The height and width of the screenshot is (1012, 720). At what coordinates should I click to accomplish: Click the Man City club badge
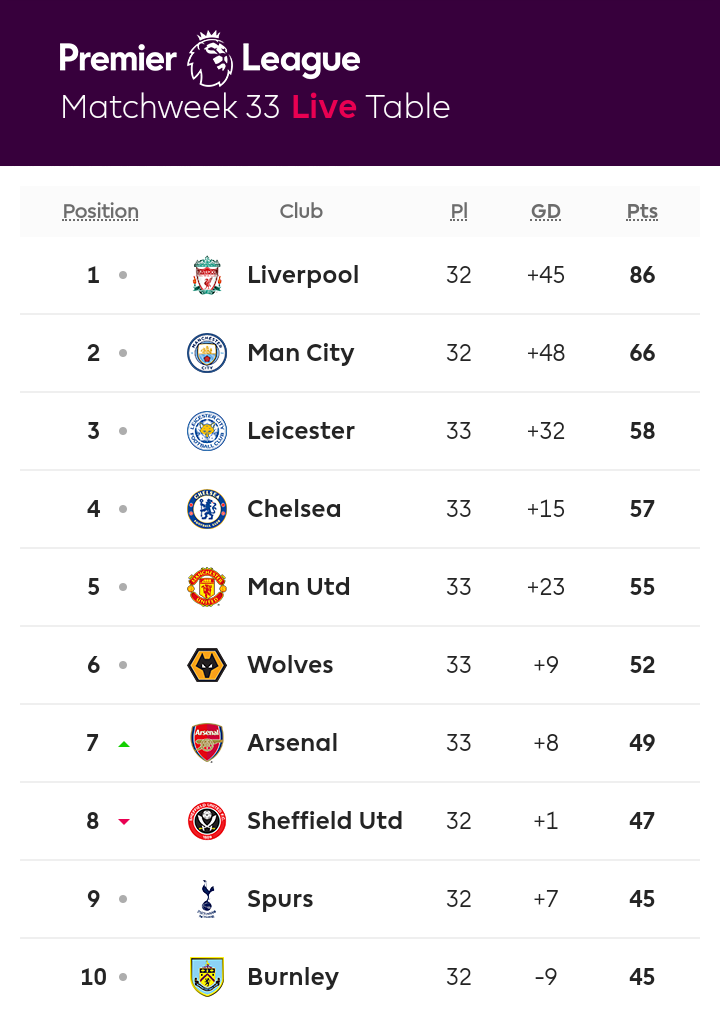pos(207,353)
